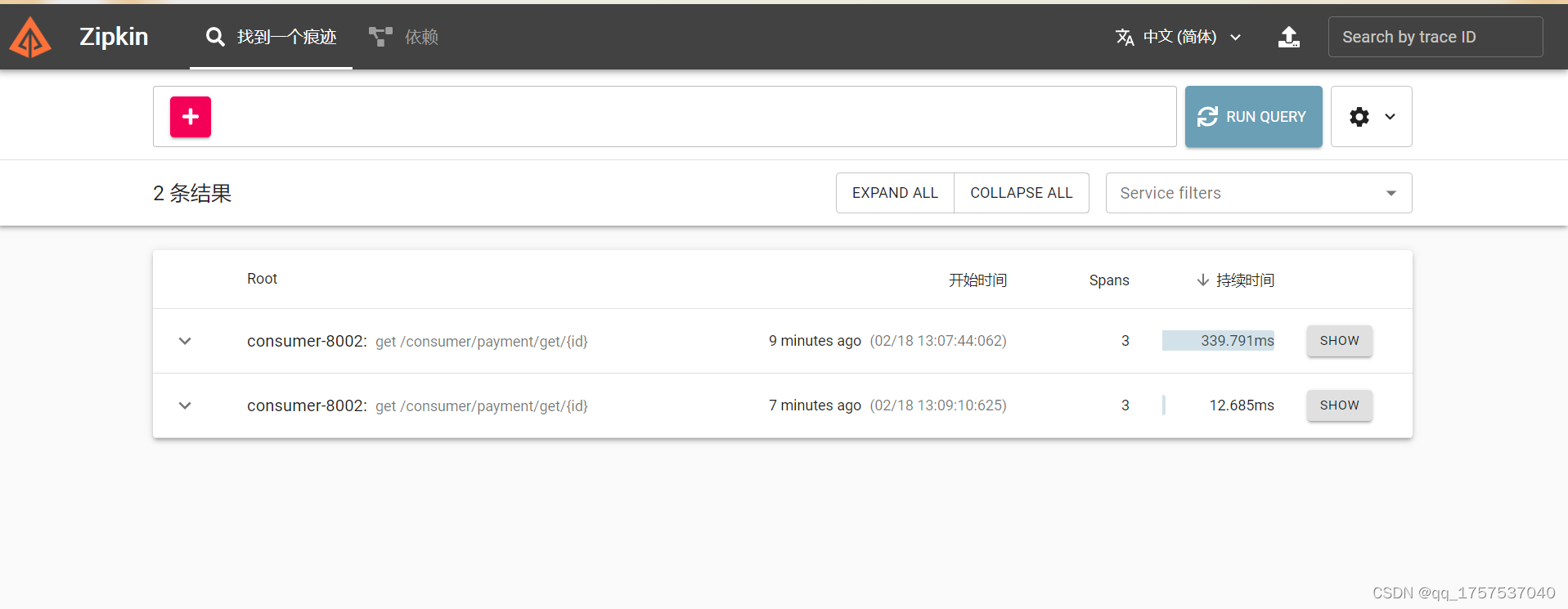1568x609 pixels.
Task: Open the 中文 (简体) language dropdown
Action: (1179, 37)
